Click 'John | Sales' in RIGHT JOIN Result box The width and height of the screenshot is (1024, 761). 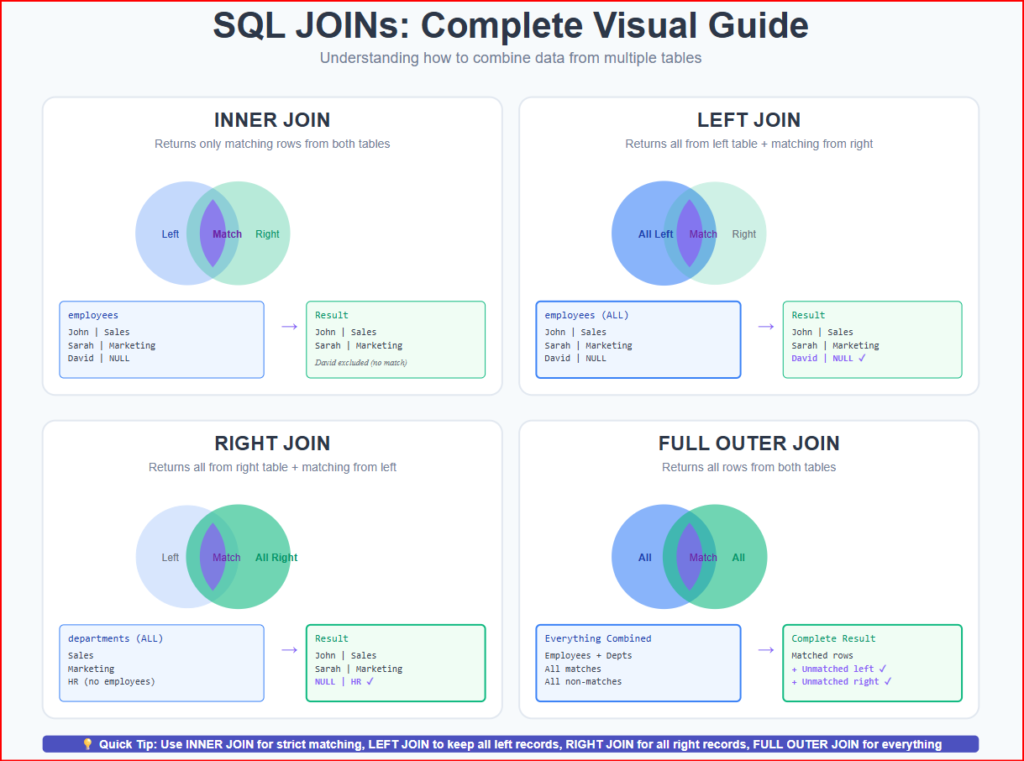[345, 655]
